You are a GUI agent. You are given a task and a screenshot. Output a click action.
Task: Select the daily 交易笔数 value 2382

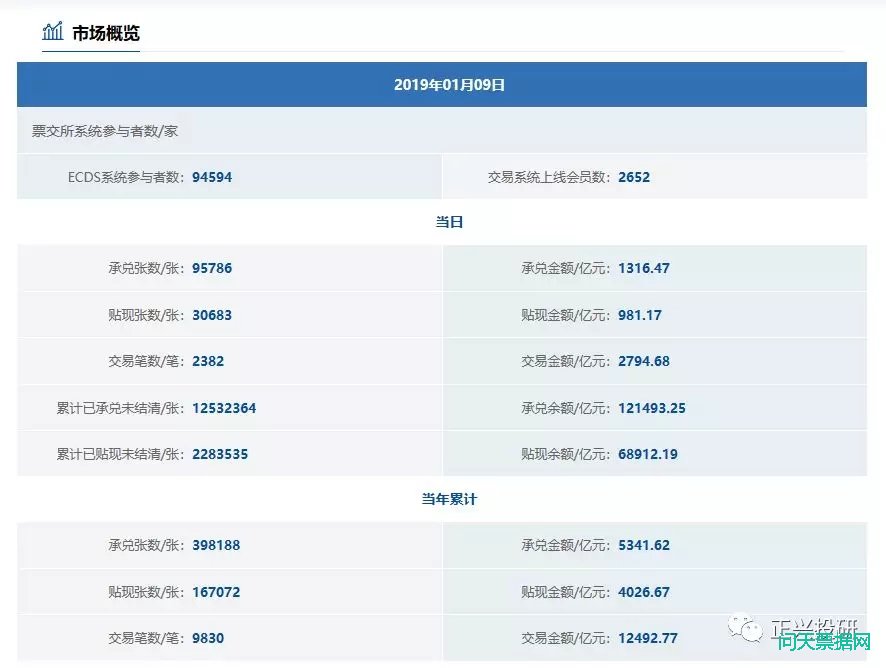pos(208,361)
